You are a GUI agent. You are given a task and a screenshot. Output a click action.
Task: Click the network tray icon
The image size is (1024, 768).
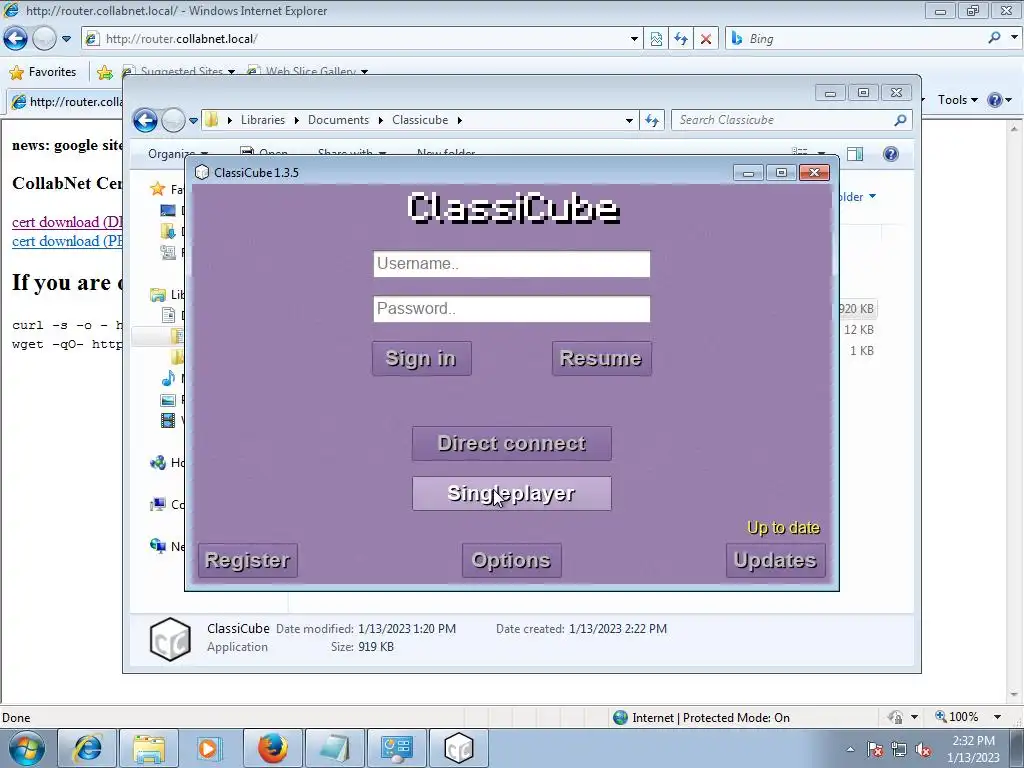899,749
